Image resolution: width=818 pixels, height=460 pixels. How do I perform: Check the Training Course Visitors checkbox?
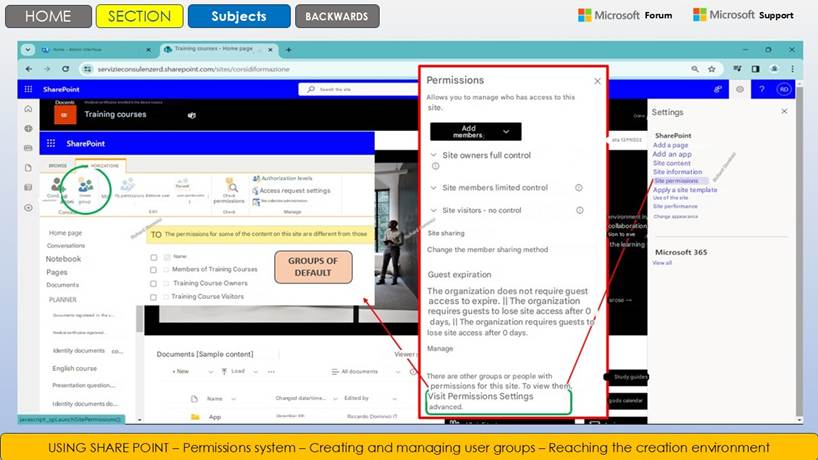[x=153, y=297]
